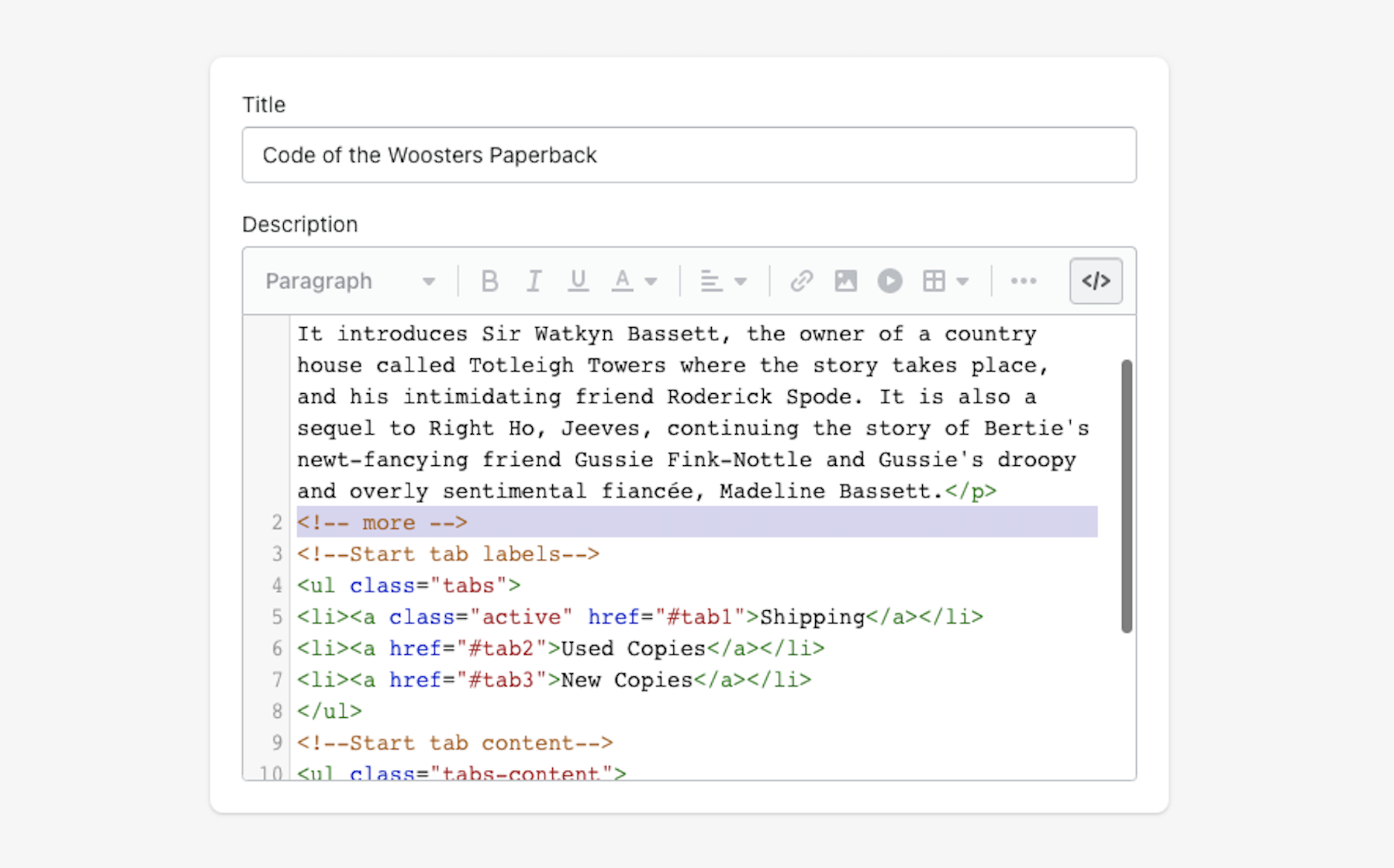1394x868 pixels.
Task: Click the '<!--Start tab content-->' comment line
Action: [x=455, y=742]
